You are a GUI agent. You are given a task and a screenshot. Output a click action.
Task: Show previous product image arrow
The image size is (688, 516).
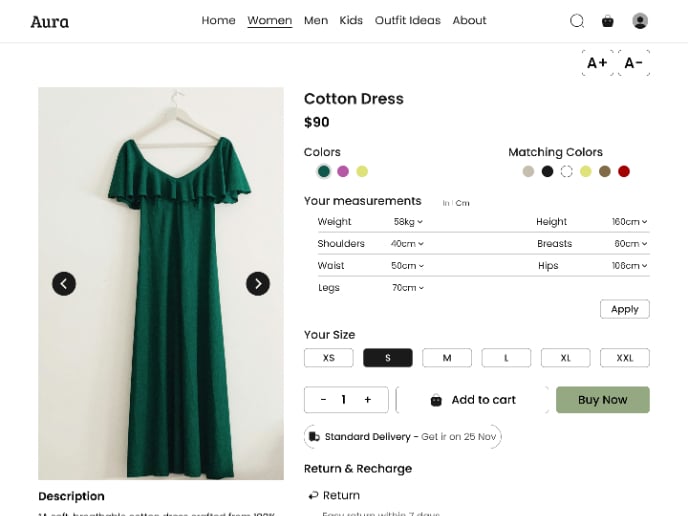point(64,283)
